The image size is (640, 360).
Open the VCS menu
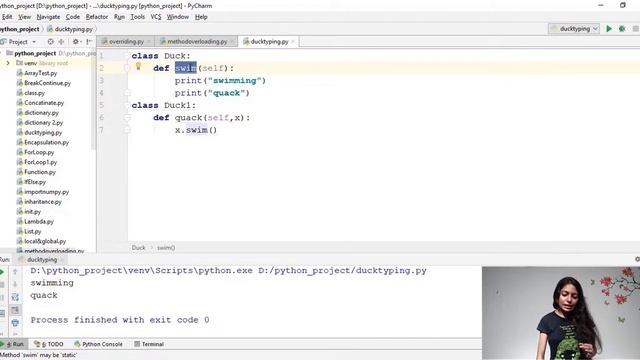(x=156, y=17)
